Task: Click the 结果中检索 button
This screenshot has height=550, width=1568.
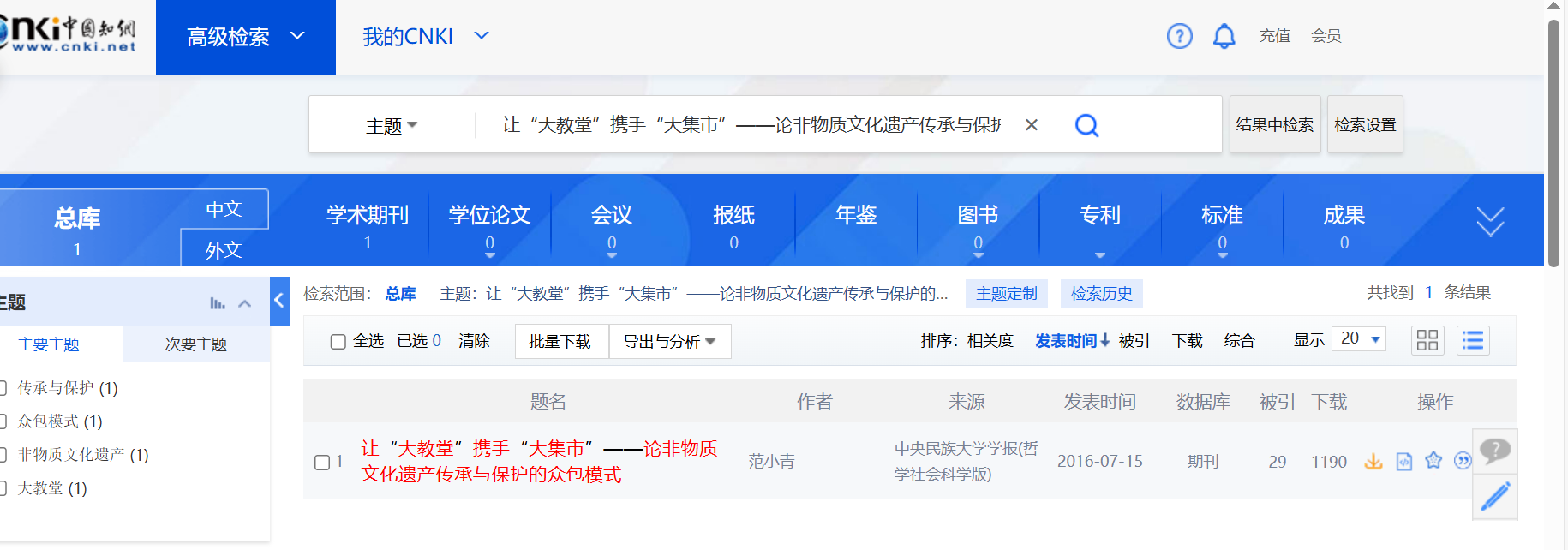Action: (x=1274, y=125)
